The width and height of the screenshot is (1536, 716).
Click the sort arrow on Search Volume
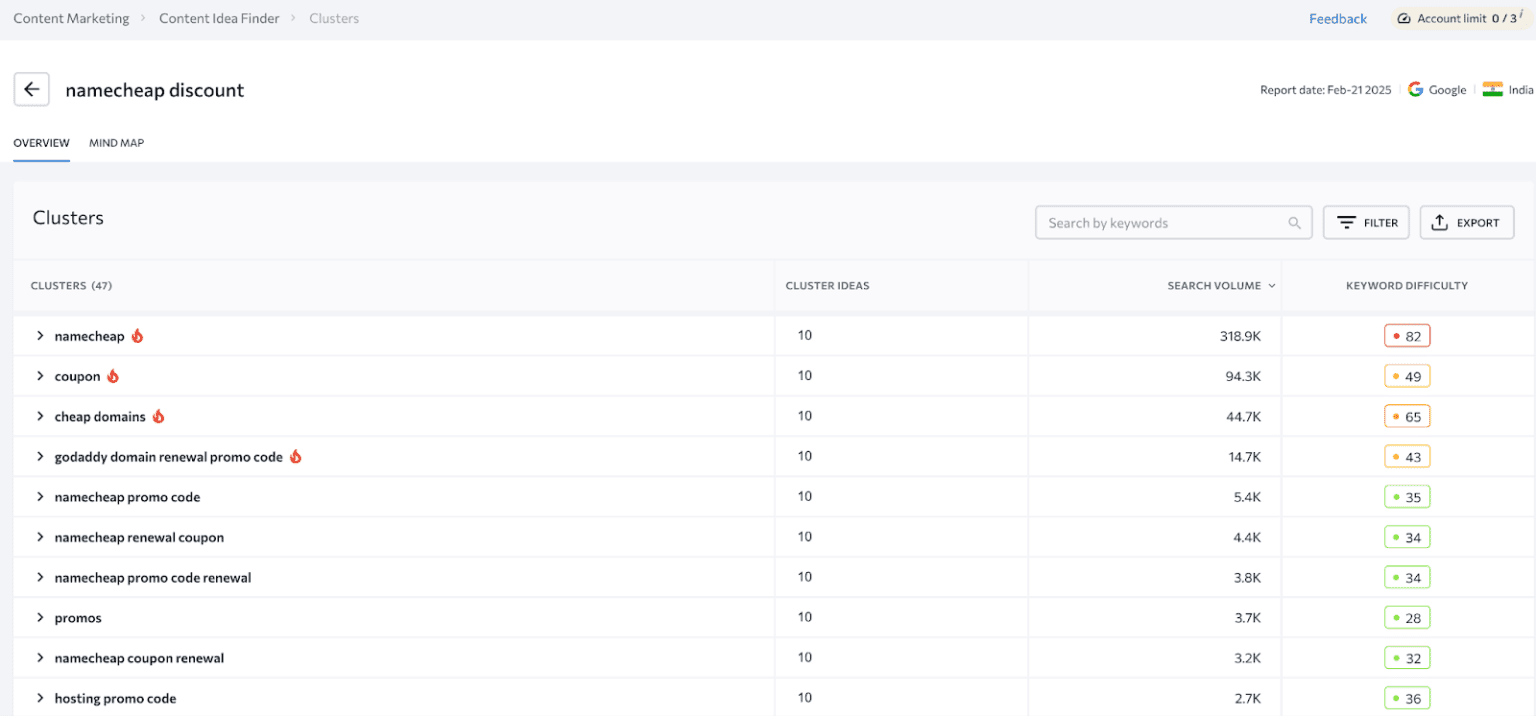point(1272,286)
